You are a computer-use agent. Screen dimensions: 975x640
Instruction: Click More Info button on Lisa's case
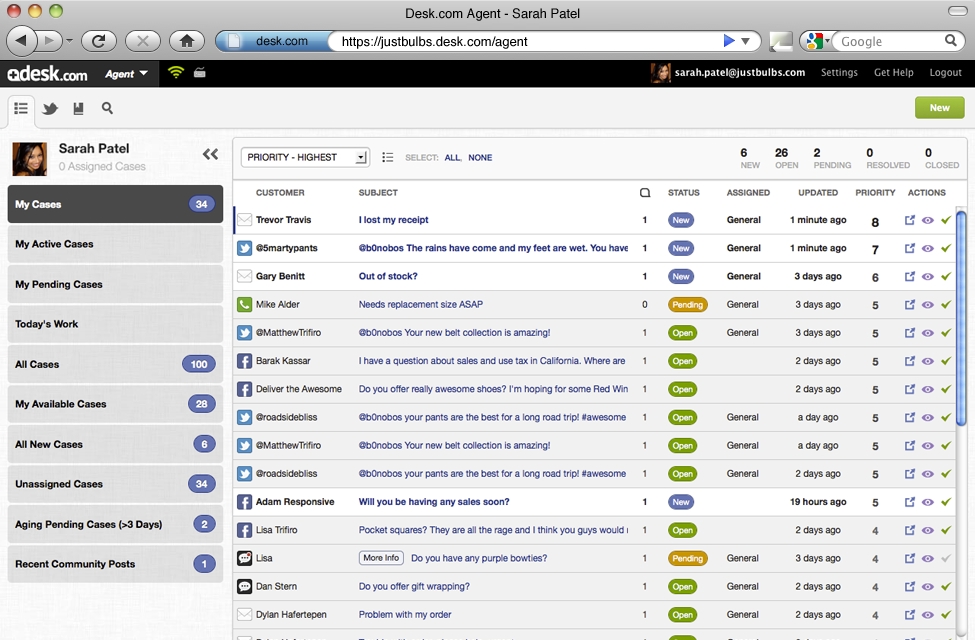pos(381,558)
